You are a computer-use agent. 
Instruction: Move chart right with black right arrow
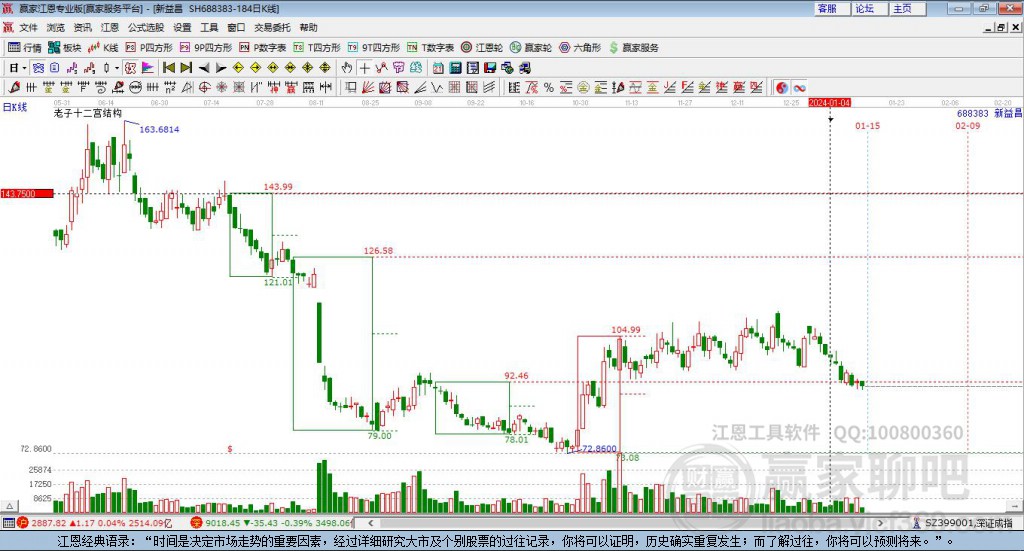click(x=221, y=68)
